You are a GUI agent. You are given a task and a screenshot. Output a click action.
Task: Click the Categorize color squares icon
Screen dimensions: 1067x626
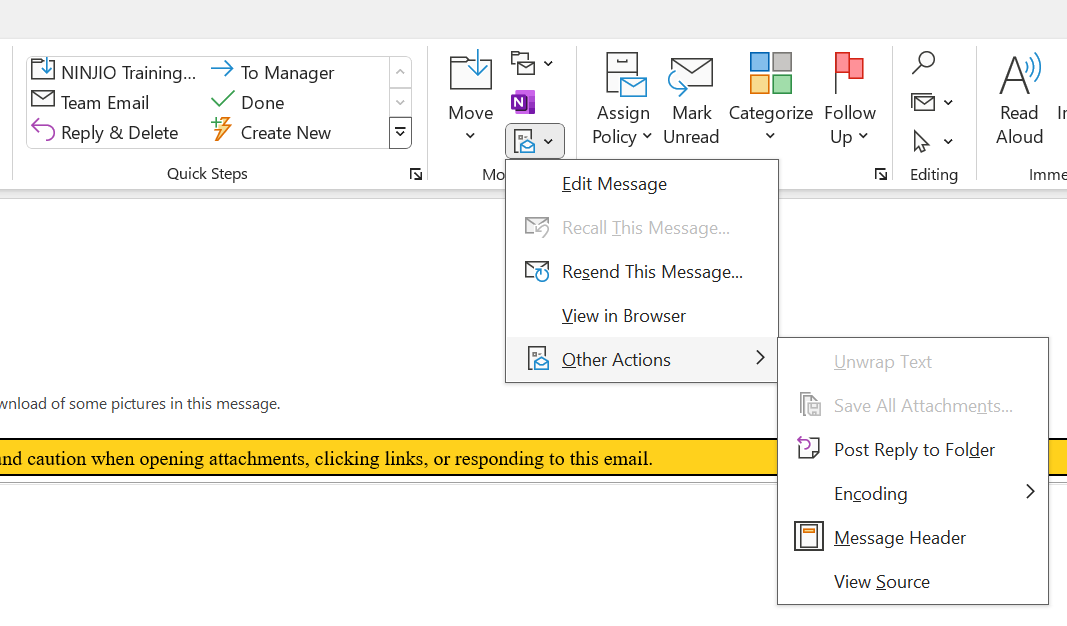pos(770,74)
